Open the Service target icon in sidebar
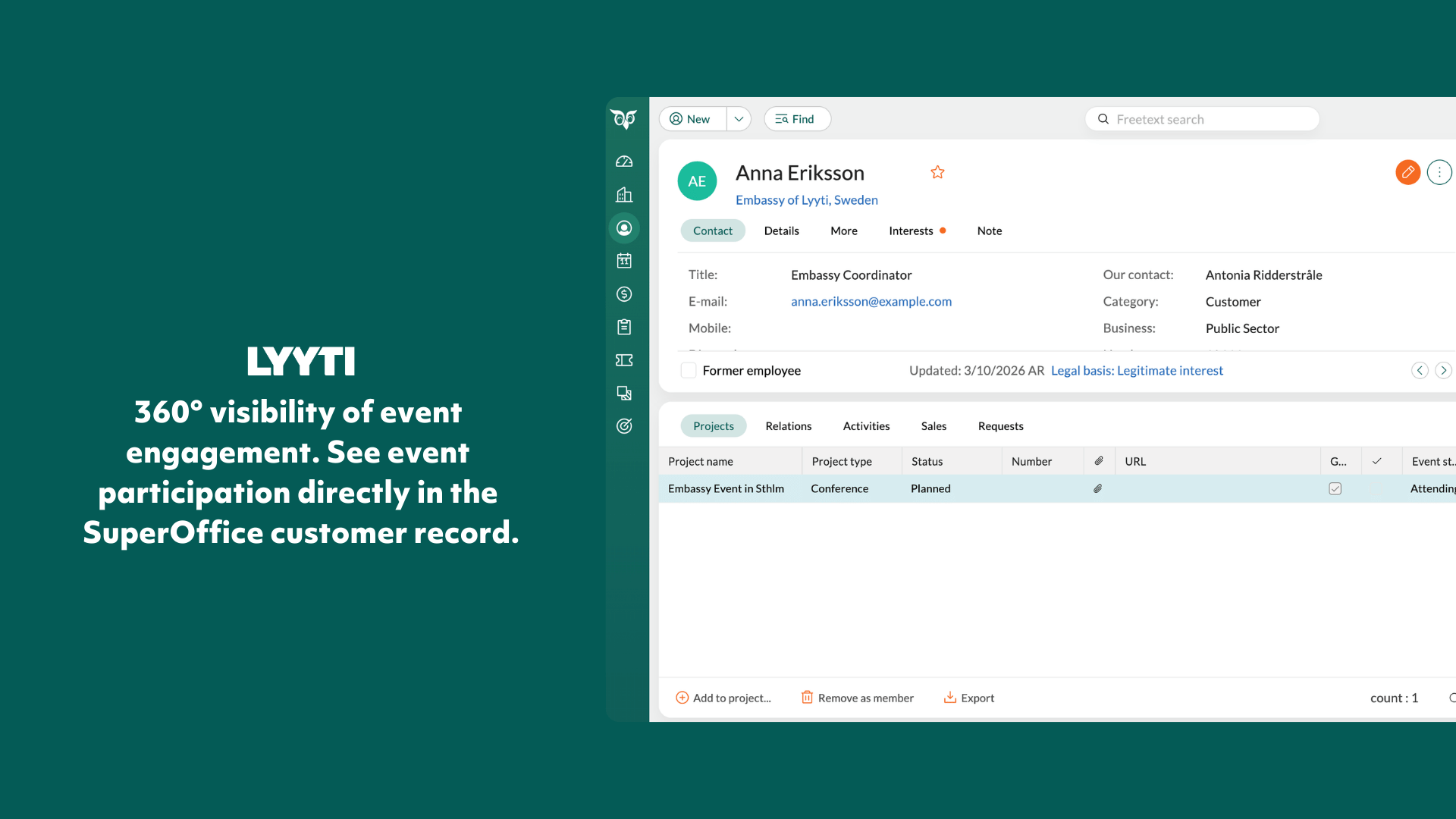The image size is (1456, 819). tap(624, 426)
